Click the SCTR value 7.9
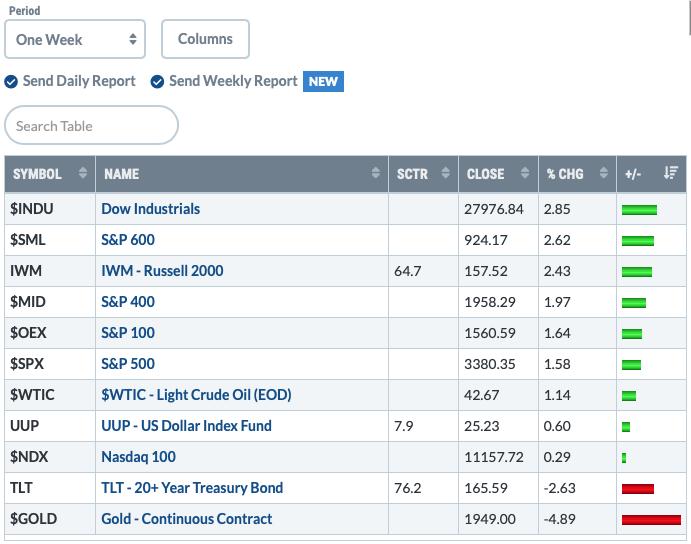The image size is (691, 544). click(403, 426)
